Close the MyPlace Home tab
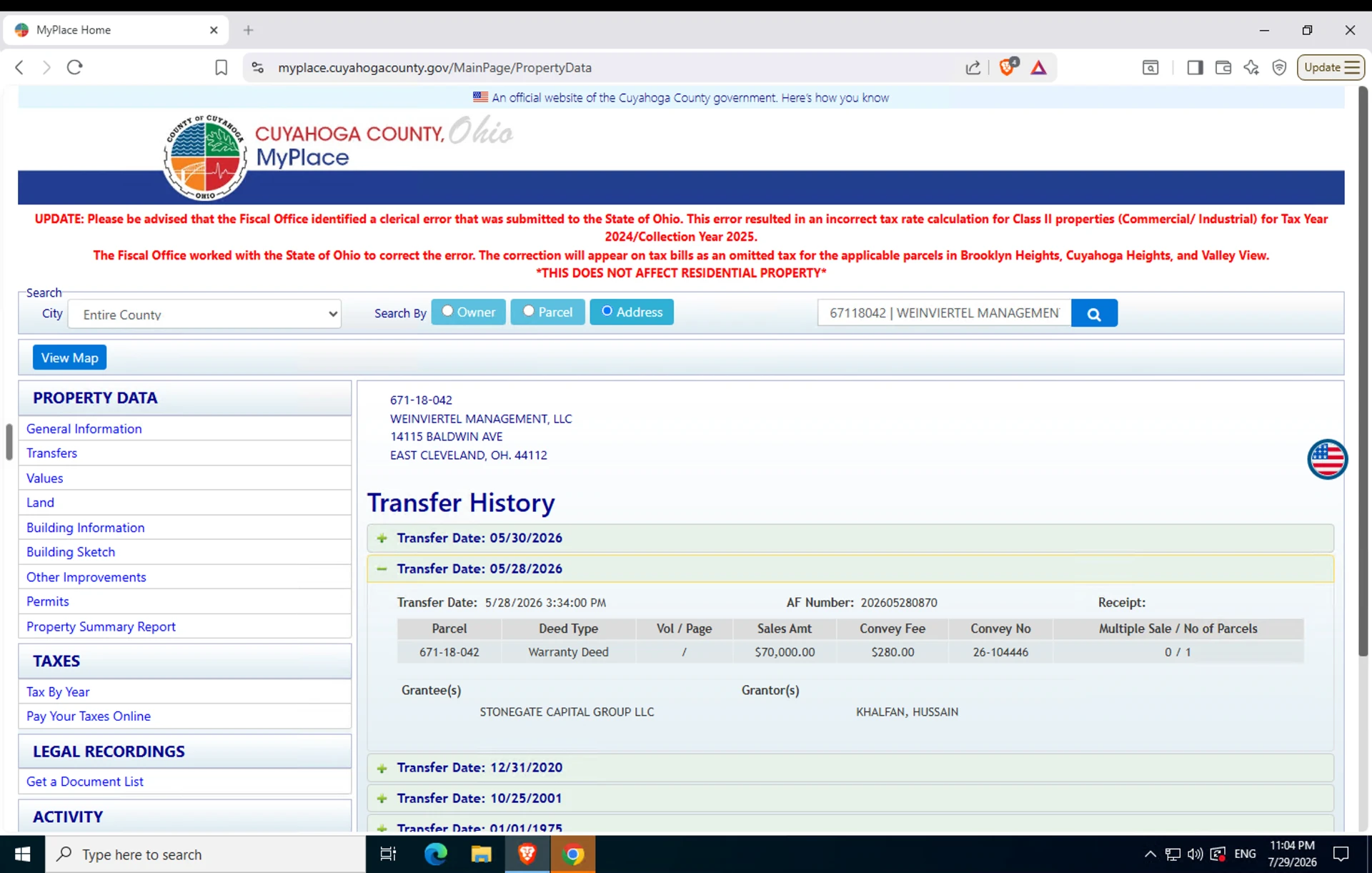1372x873 pixels. click(x=214, y=30)
